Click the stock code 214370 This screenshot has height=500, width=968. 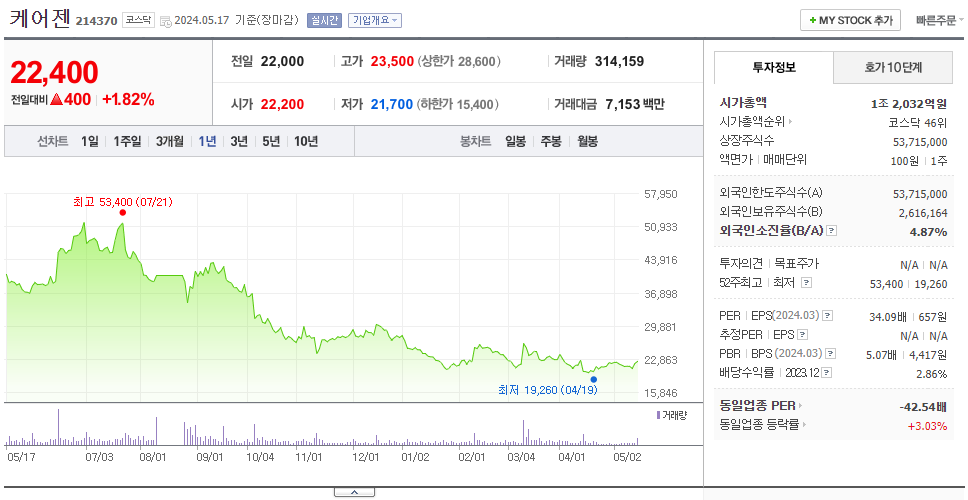[x=96, y=21]
